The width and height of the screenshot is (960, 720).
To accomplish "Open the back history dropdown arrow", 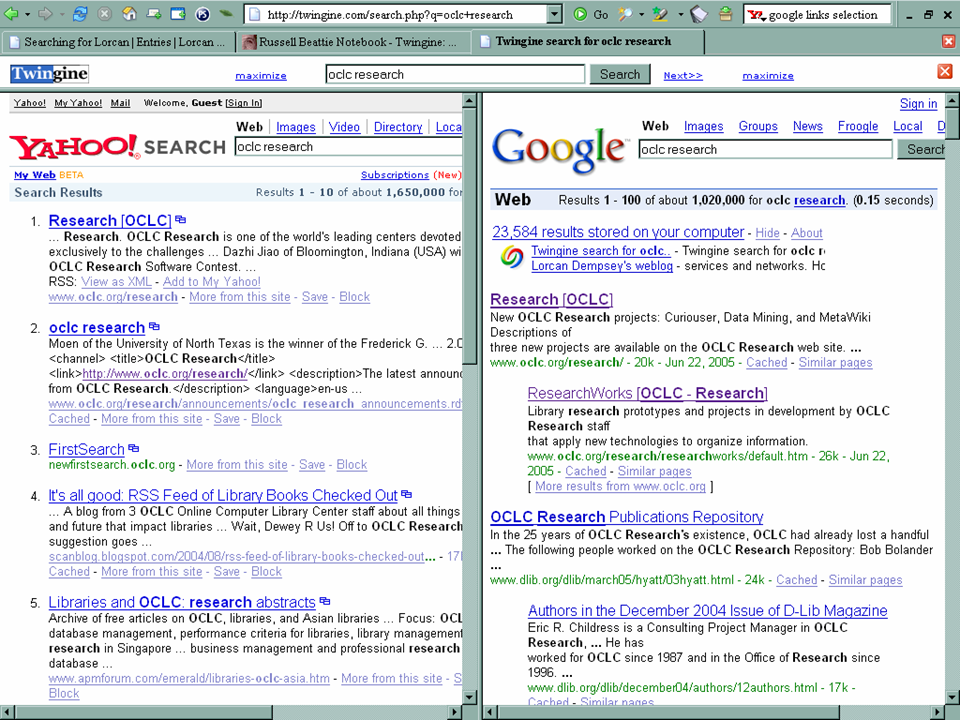I will click(x=27, y=14).
